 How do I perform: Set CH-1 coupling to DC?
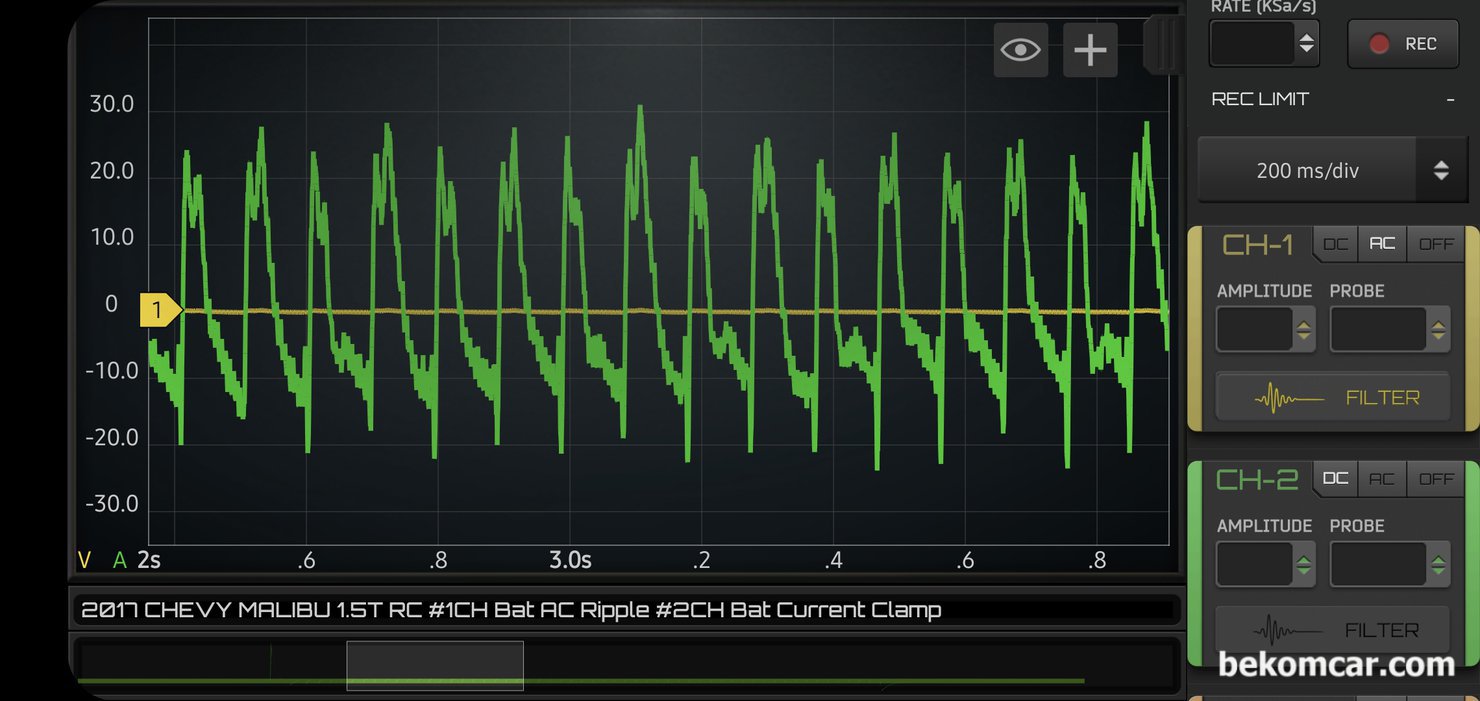[1335, 244]
